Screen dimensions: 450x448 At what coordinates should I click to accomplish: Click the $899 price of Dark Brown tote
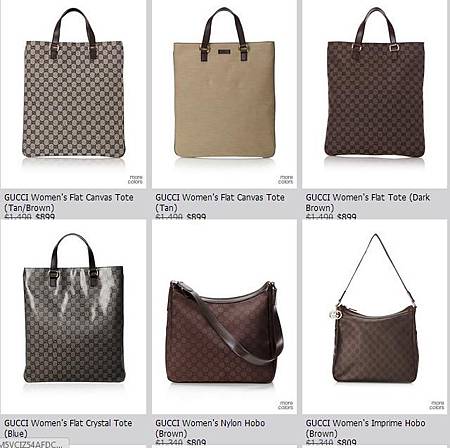(346, 217)
